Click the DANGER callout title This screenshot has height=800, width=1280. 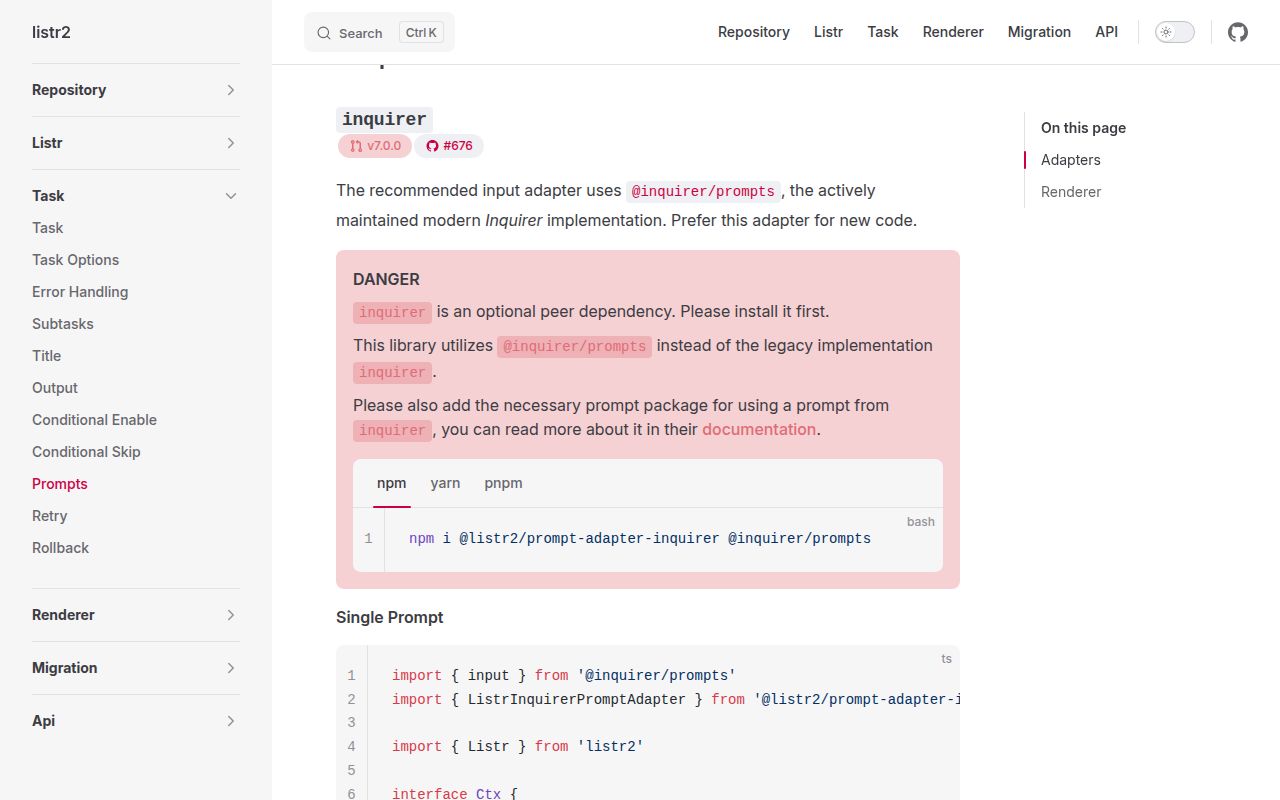[386, 279]
